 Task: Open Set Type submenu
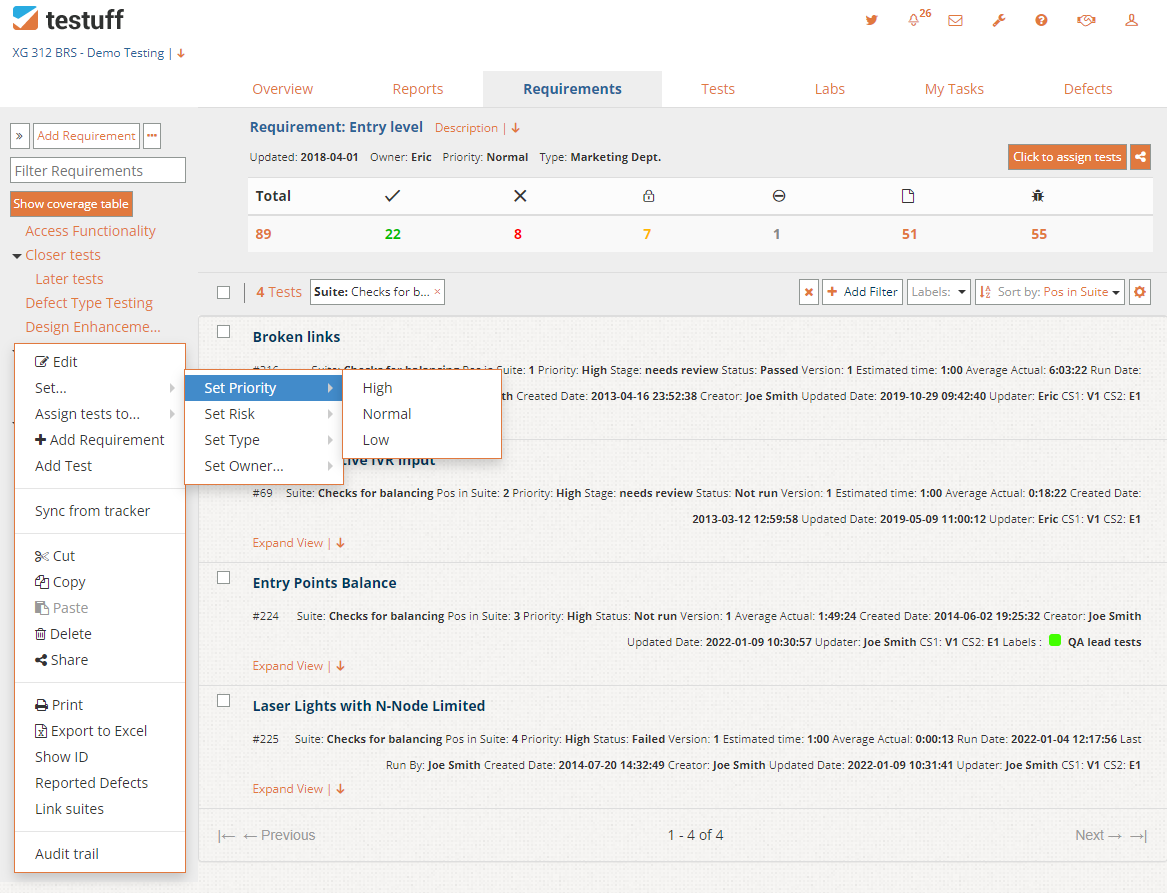(263, 440)
